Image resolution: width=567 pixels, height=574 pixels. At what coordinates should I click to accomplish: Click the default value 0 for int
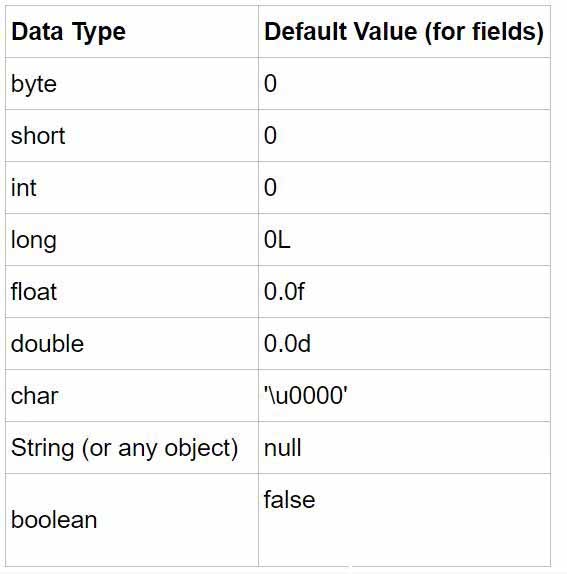point(404,187)
